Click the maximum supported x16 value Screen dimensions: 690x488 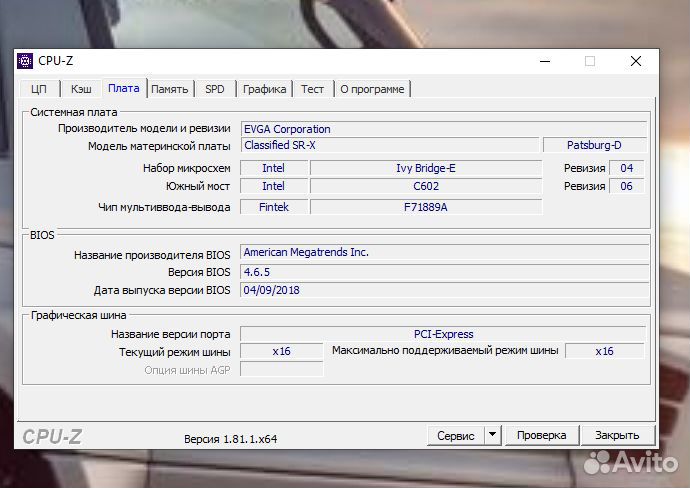tap(605, 351)
